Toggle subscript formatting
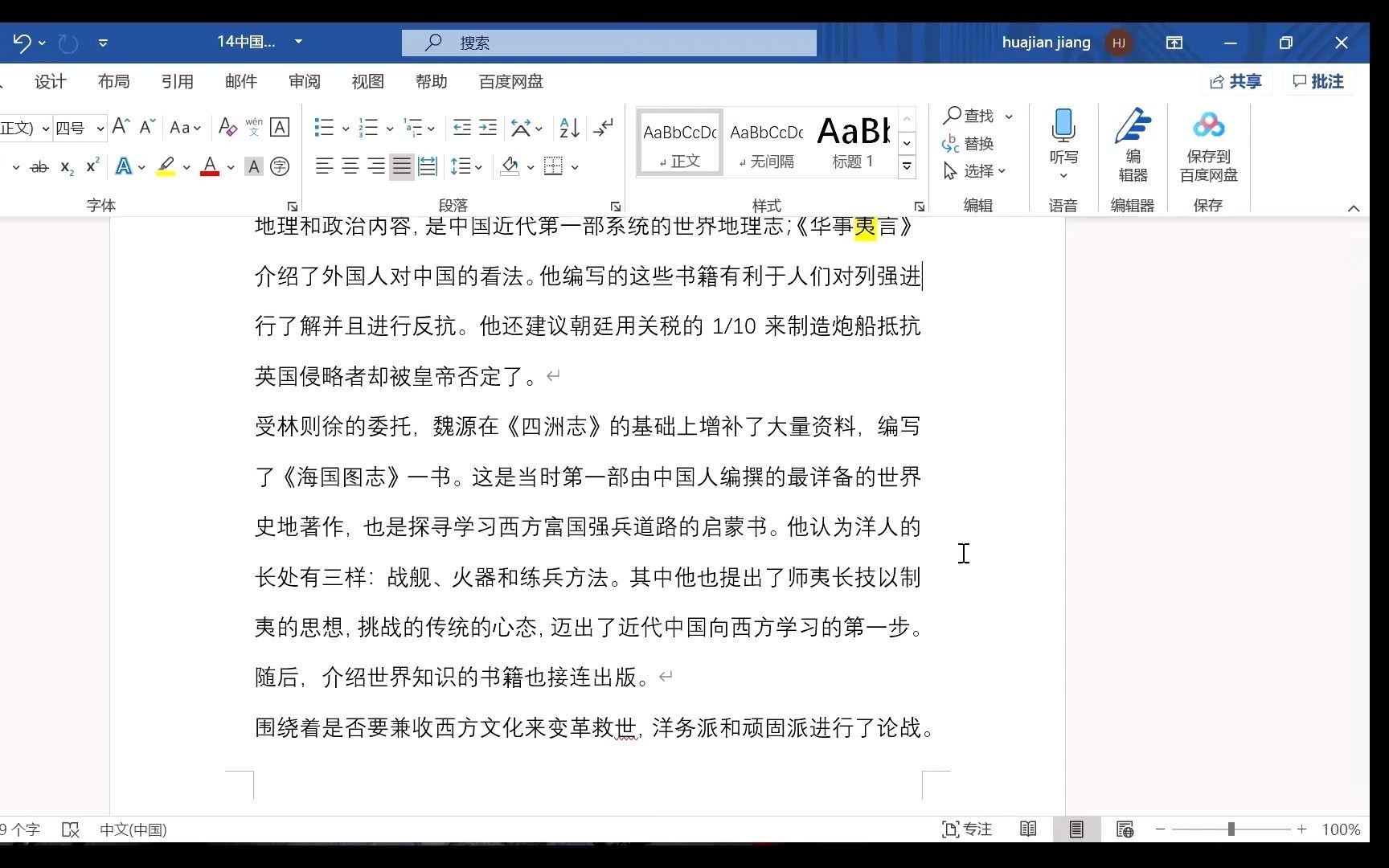The width and height of the screenshot is (1389, 868). click(x=68, y=167)
